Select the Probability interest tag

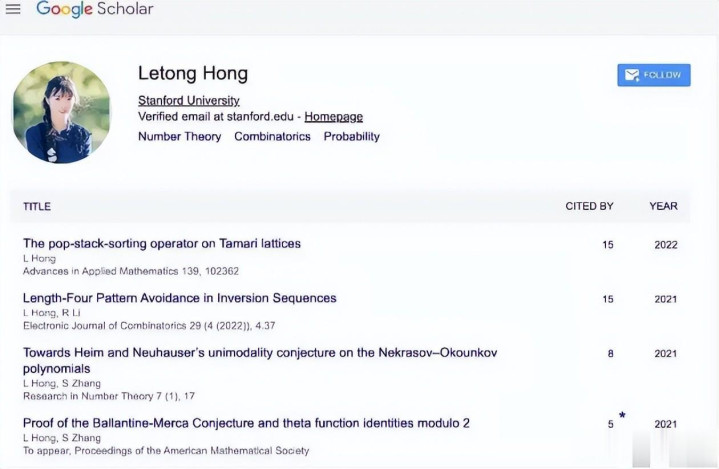pyautogui.click(x=351, y=136)
